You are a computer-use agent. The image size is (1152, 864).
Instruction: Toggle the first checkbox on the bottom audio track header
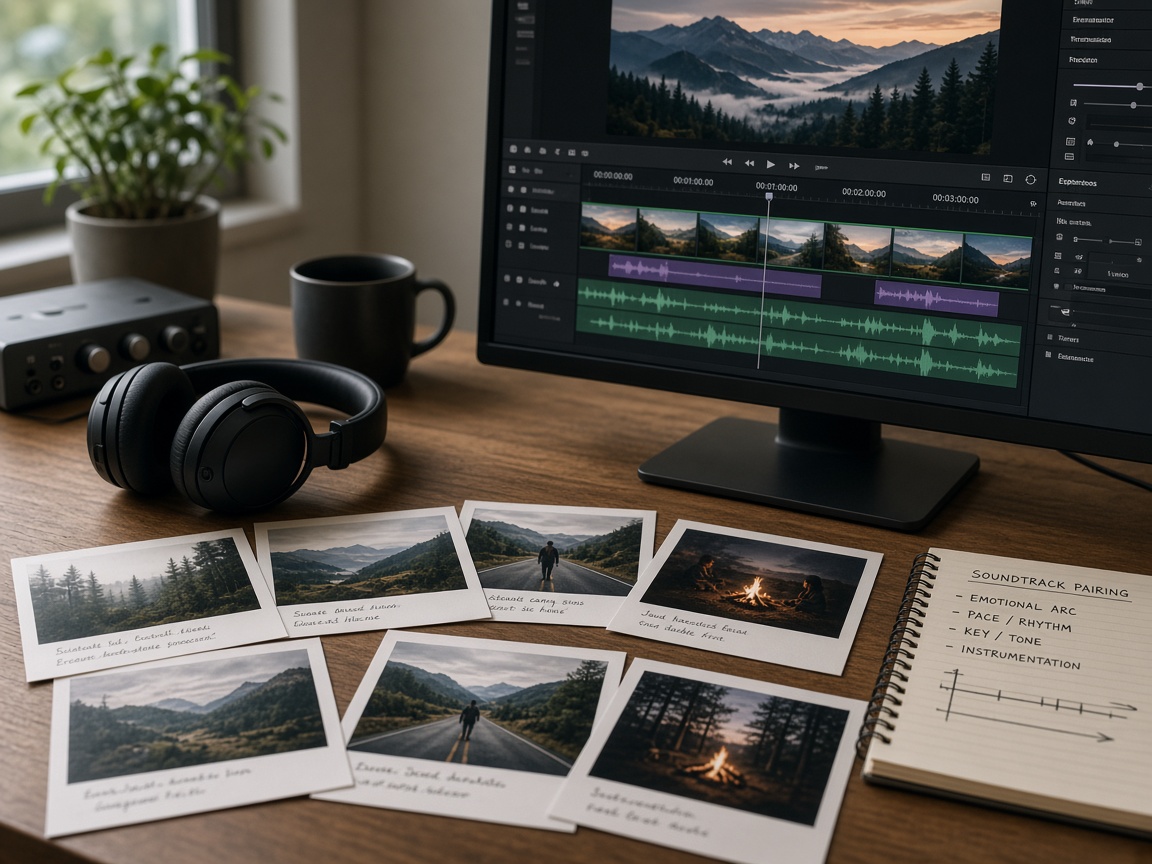point(506,302)
